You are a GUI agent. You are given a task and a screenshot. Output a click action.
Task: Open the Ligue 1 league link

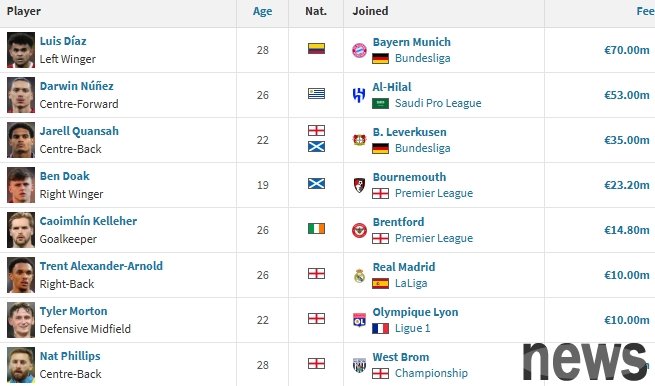[x=412, y=328]
